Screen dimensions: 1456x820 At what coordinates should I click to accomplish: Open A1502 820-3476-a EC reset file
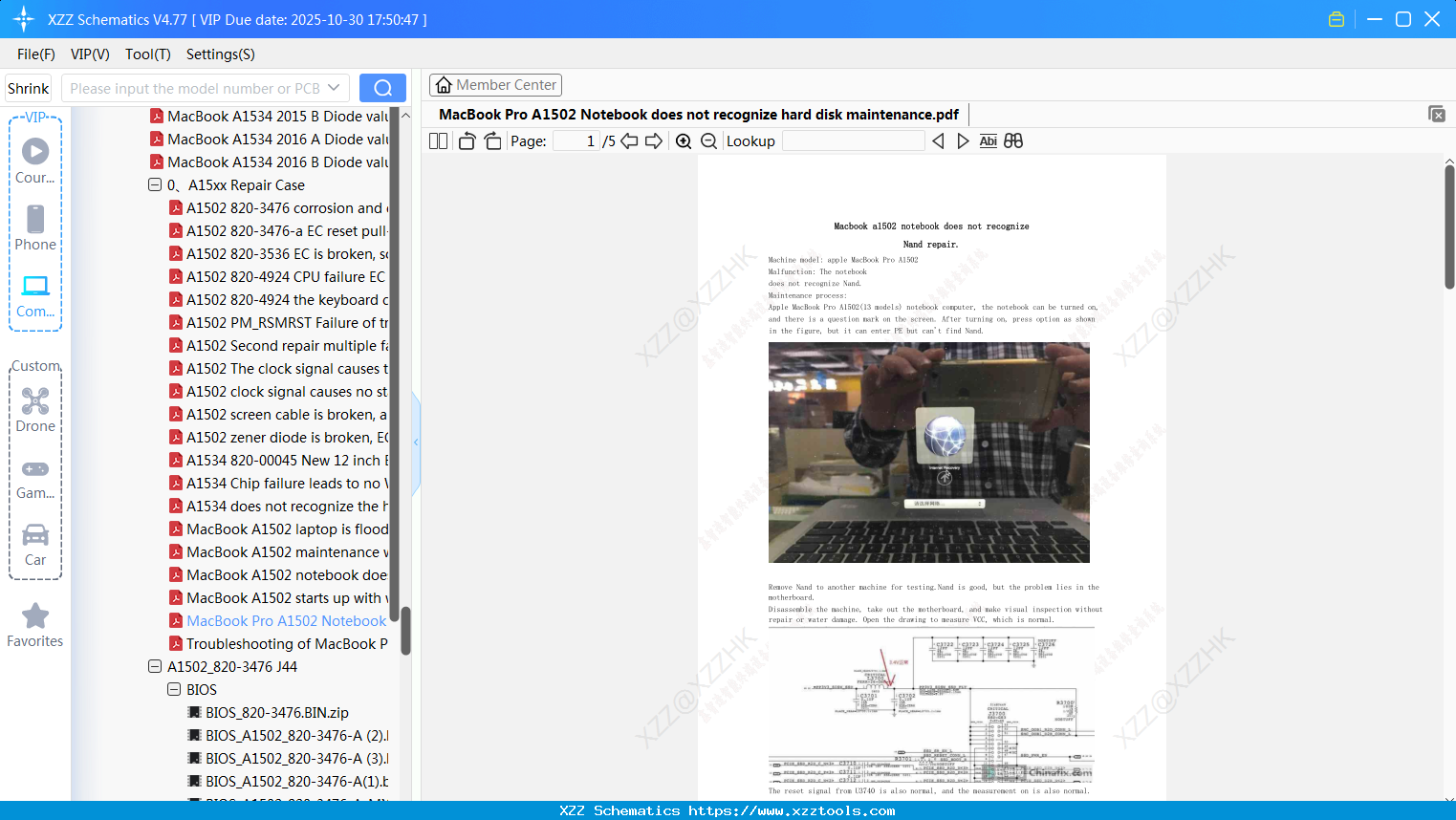point(279,231)
